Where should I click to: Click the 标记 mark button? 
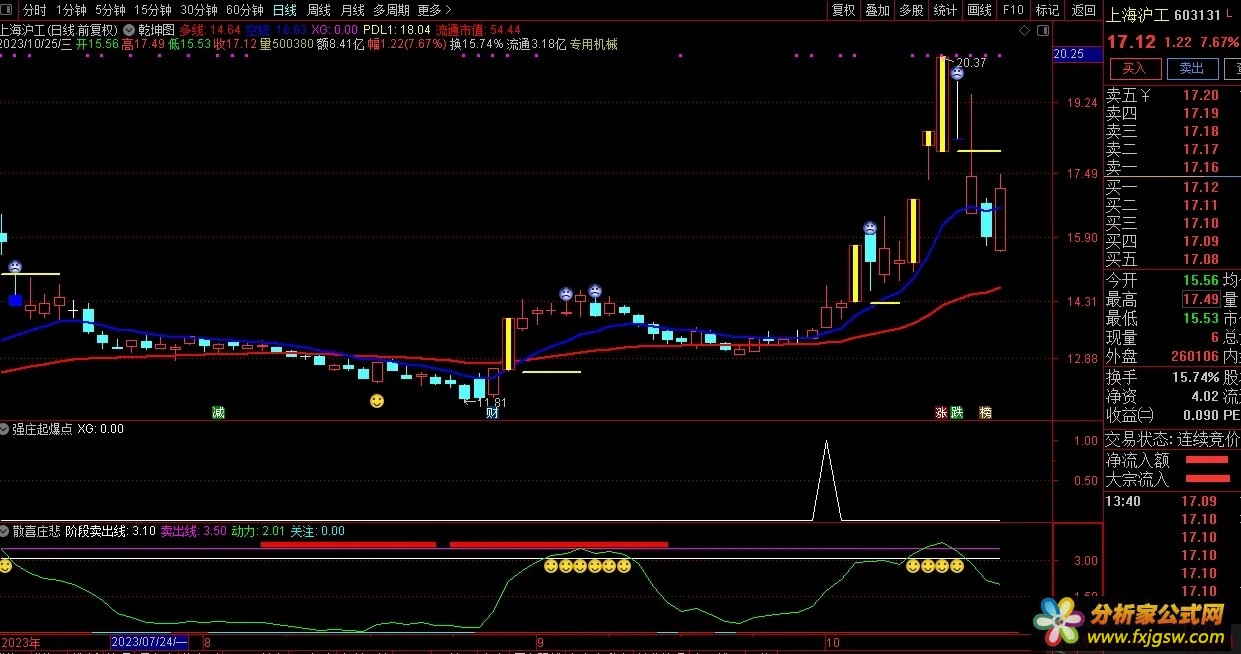tap(1047, 10)
